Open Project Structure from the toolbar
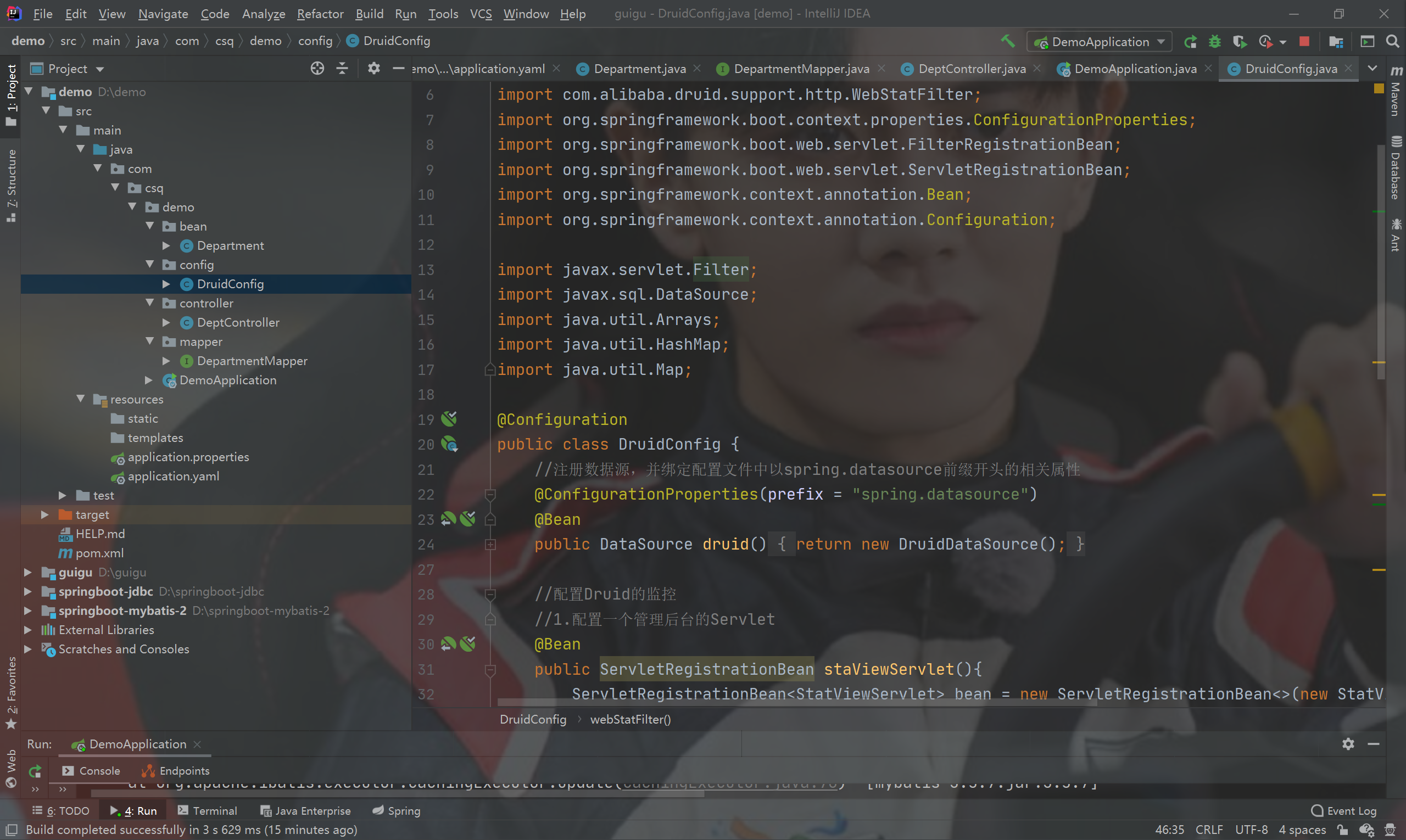The height and width of the screenshot is (840, 1406). (x=1336, y=41)
